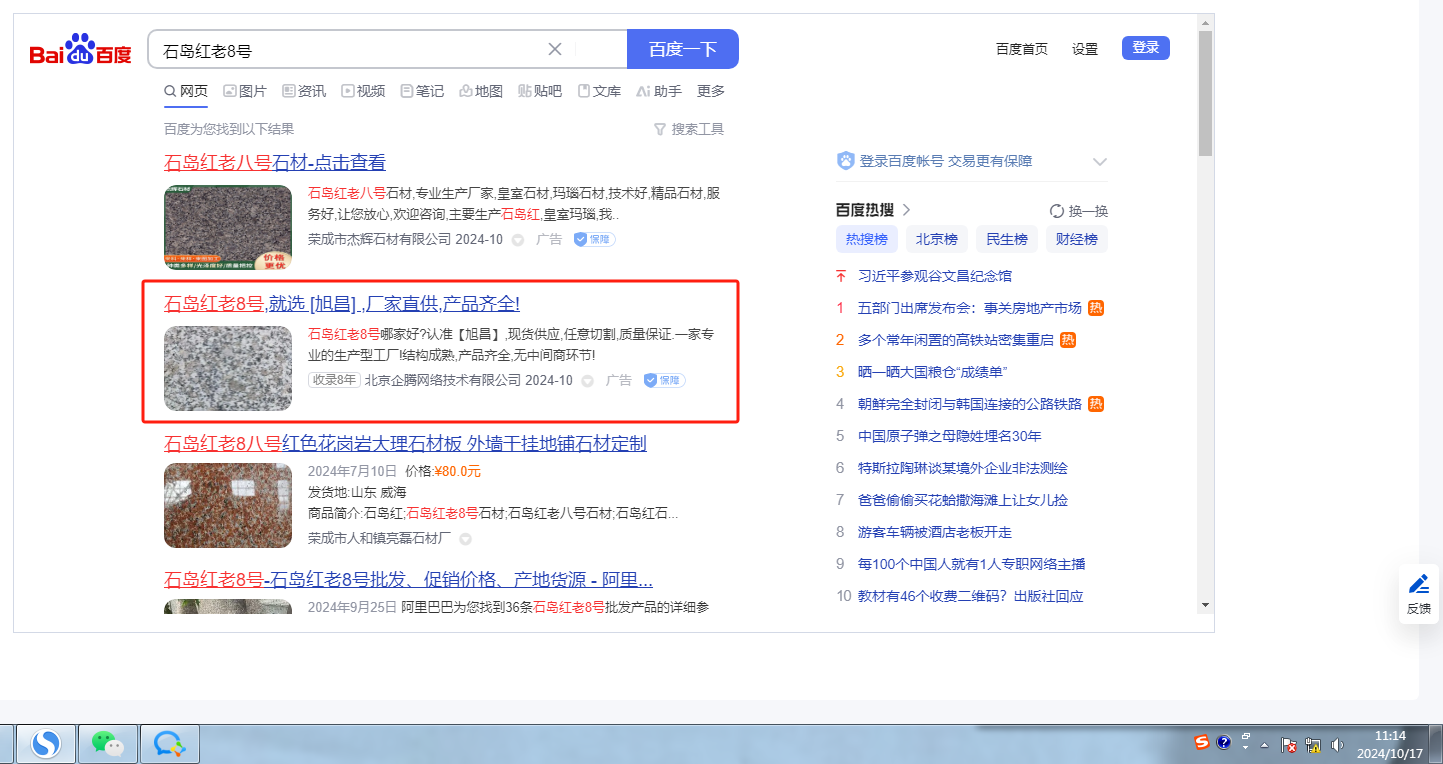The width and height of the screenshot is (1443, 764).
Task: Click the 换一换 refresh icon
Action: point(1056,211)
